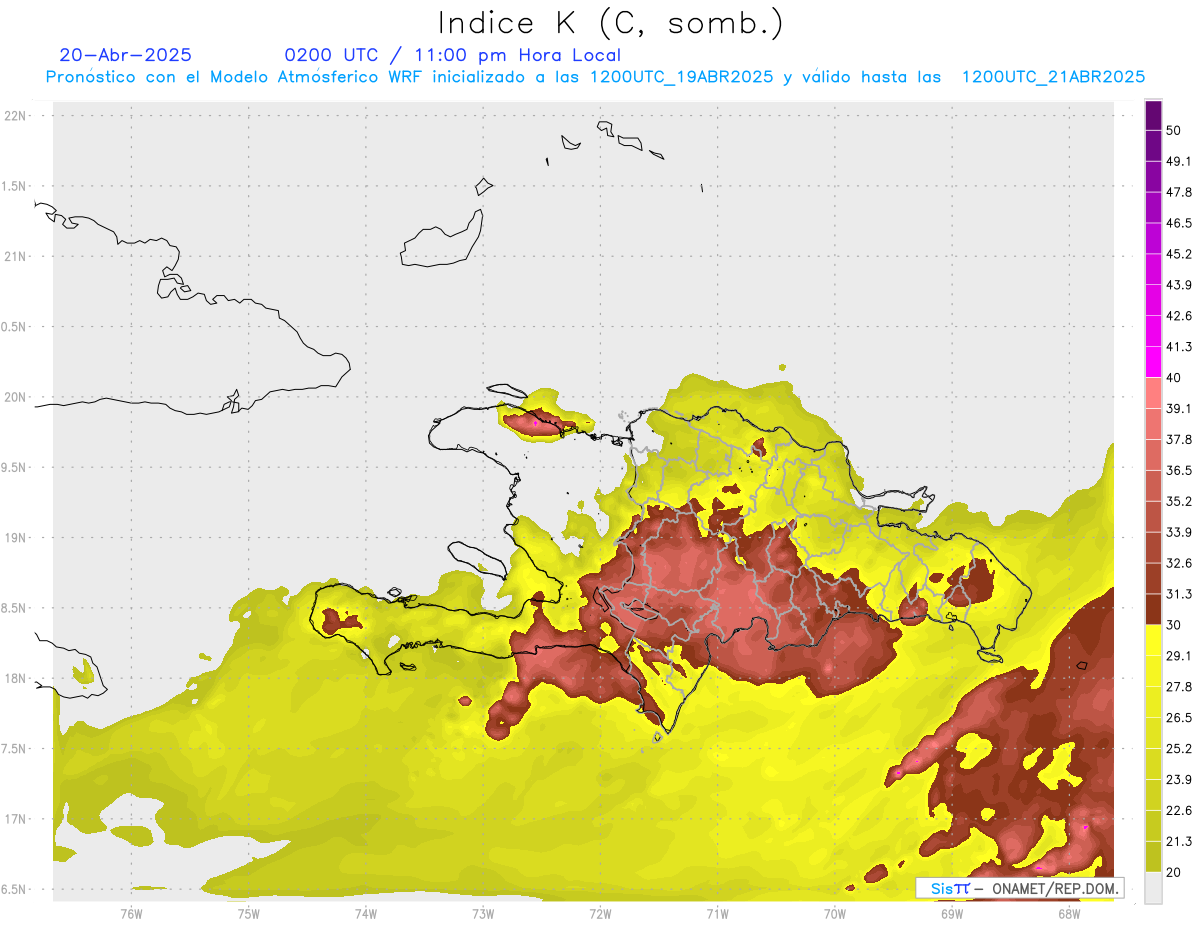Click the '18N' latitude label
This screenshot has width=1200, height=927.
(x=16, y=679)
